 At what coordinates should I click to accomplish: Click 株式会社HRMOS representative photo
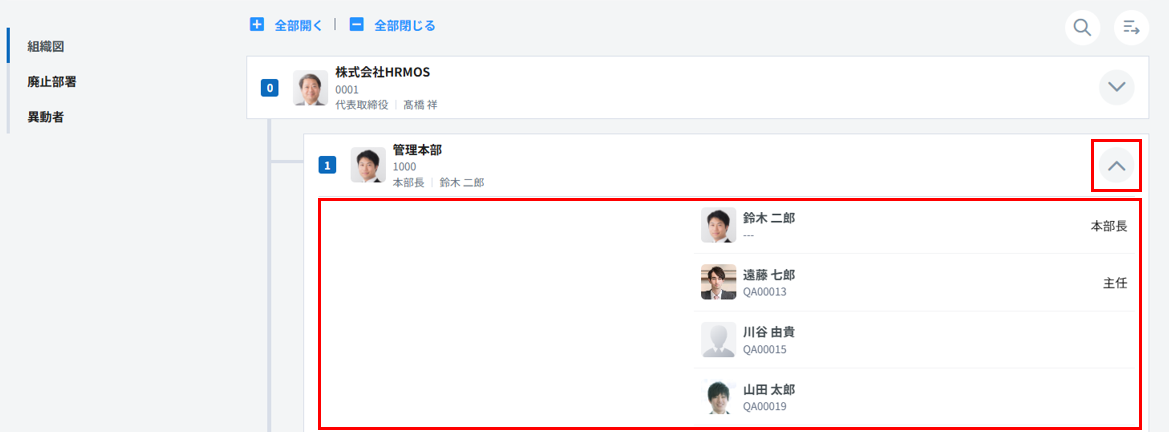pos(310,88)
